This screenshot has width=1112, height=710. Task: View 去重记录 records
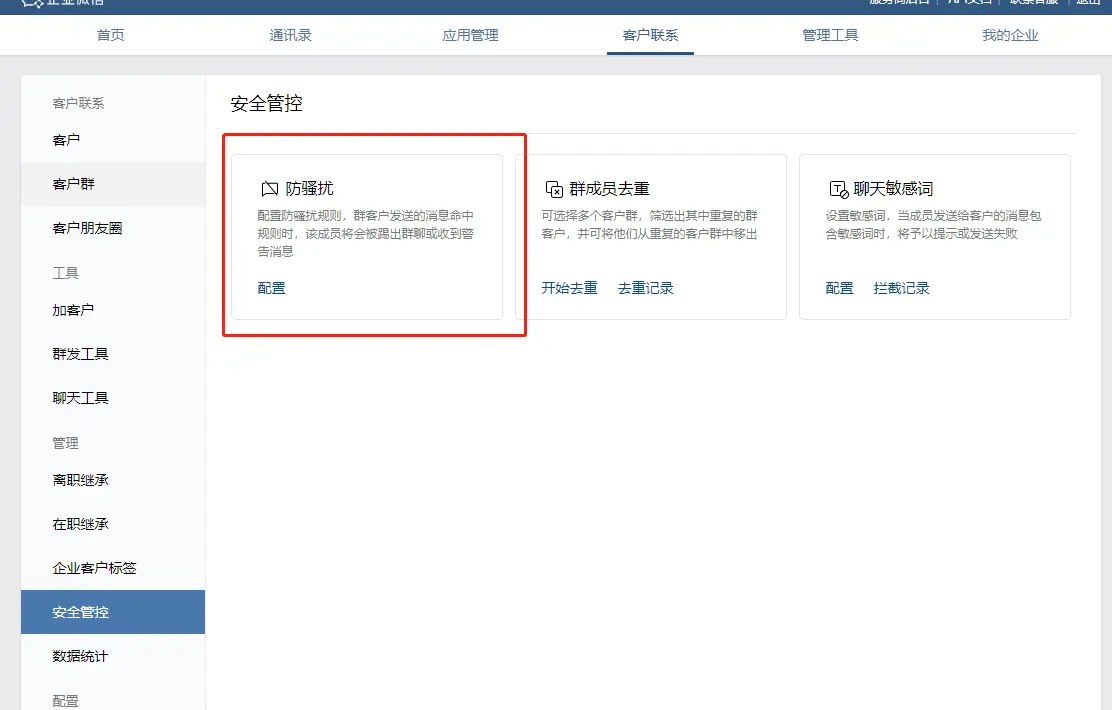pyautogui.click(x=647, y=288)
